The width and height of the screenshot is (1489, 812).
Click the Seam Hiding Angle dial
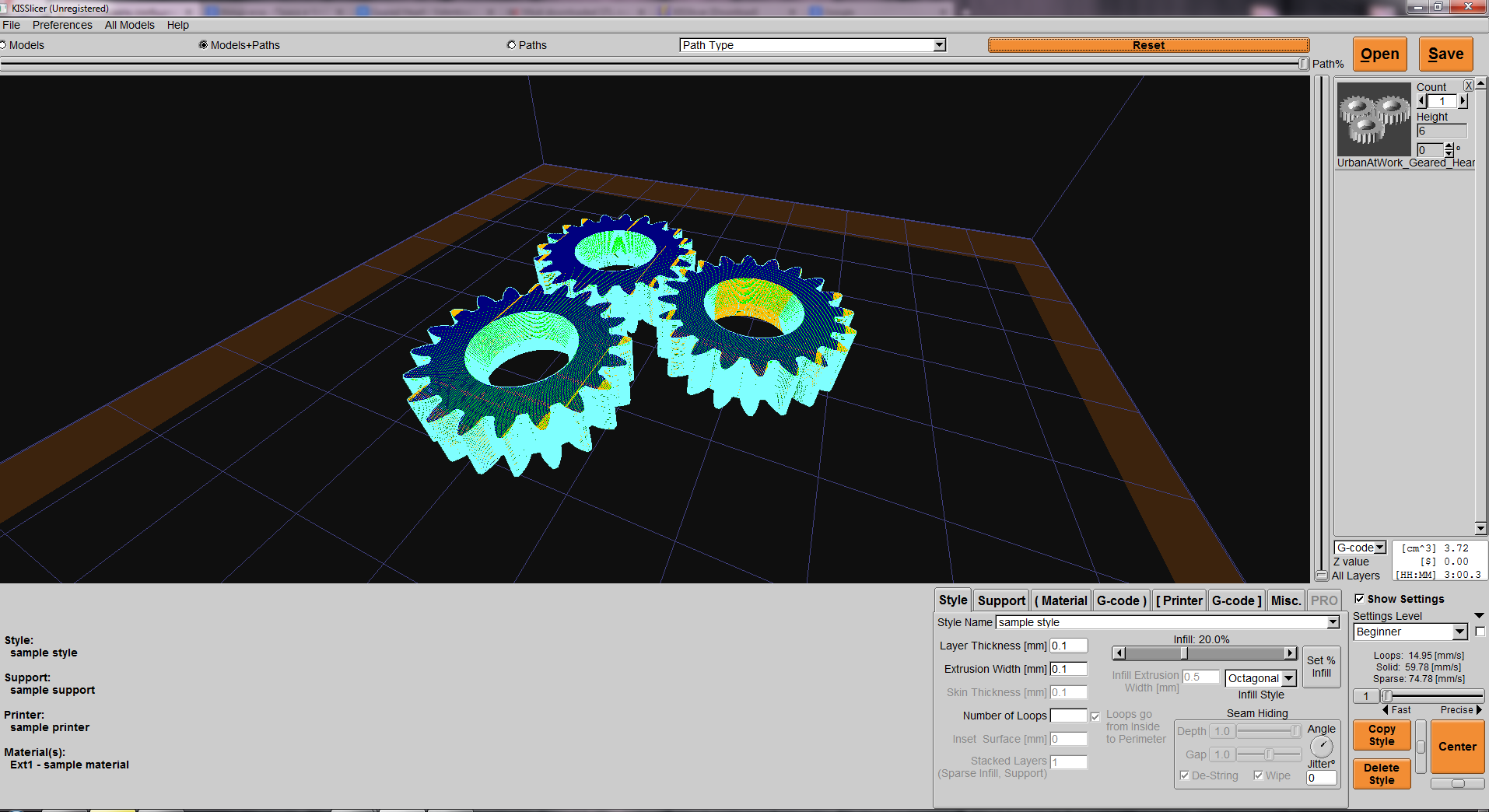point(1321,747)
